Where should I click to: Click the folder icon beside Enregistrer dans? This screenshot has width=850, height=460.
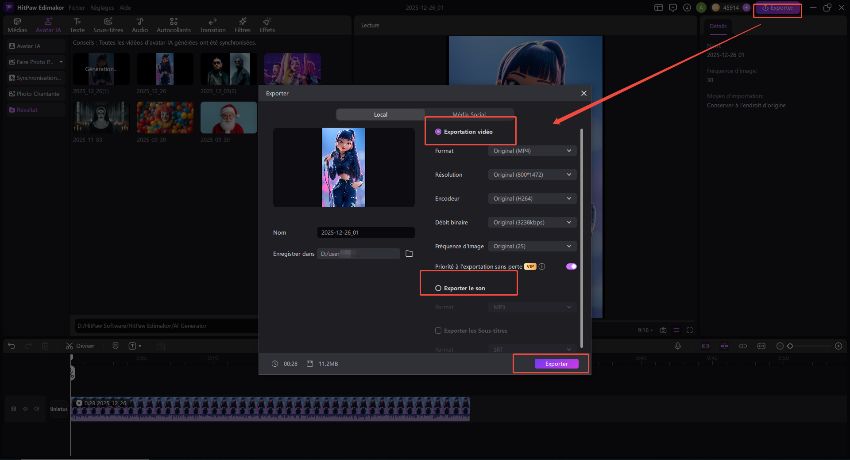[x=409, y=254]
